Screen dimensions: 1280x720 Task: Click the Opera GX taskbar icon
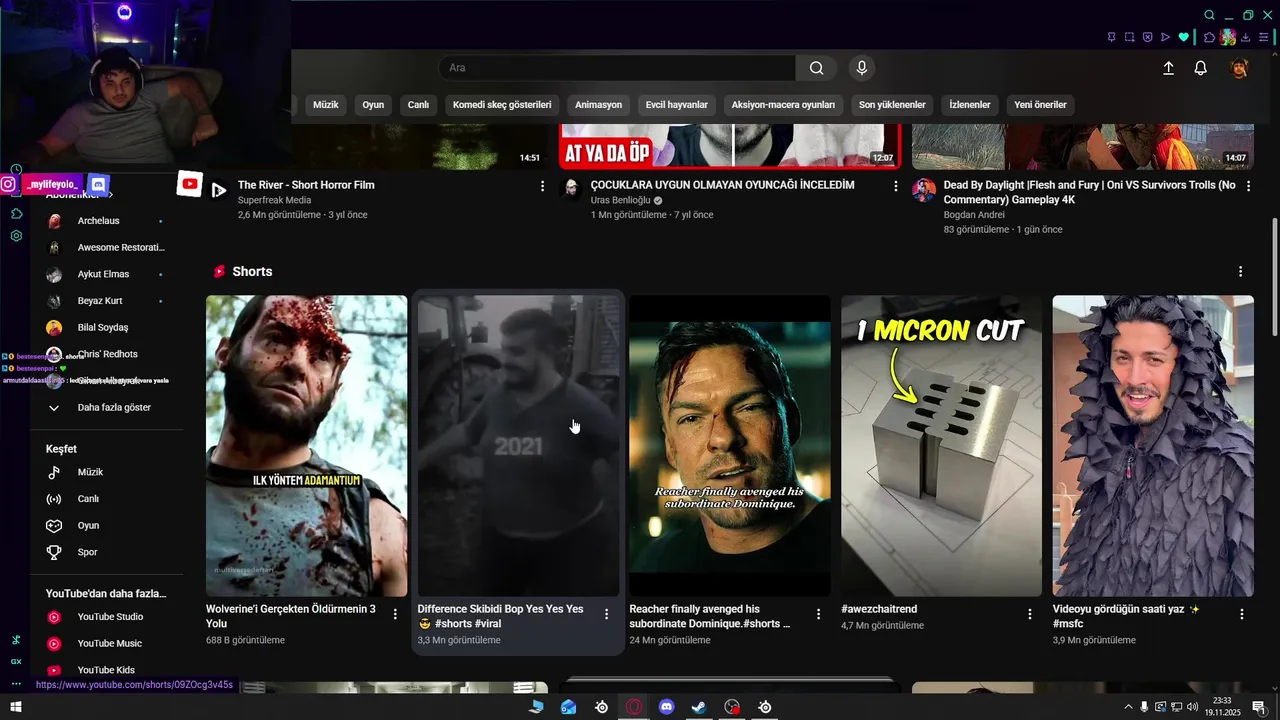[634, 707]
